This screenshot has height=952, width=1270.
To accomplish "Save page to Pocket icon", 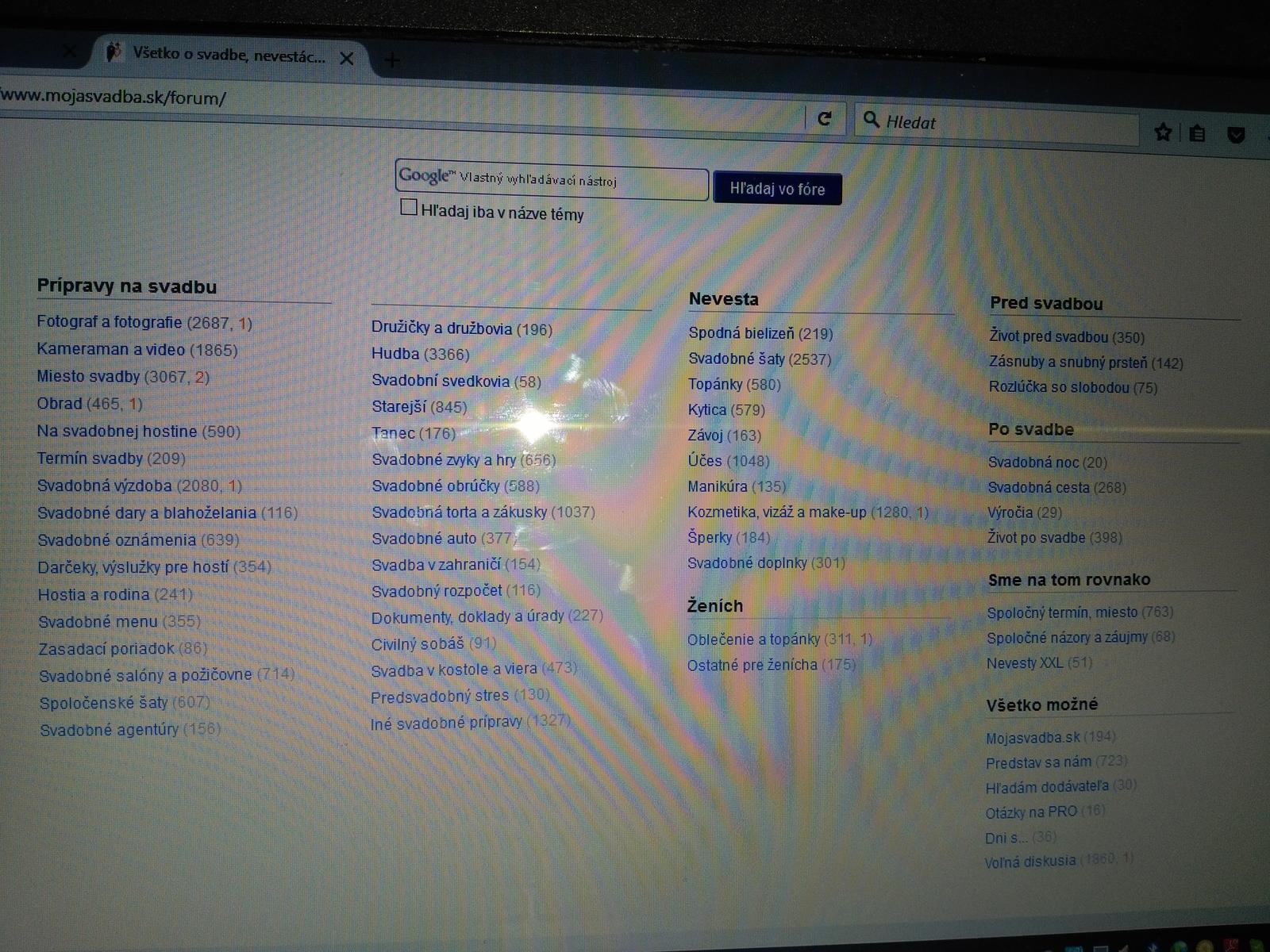I will coord(1236,135).
